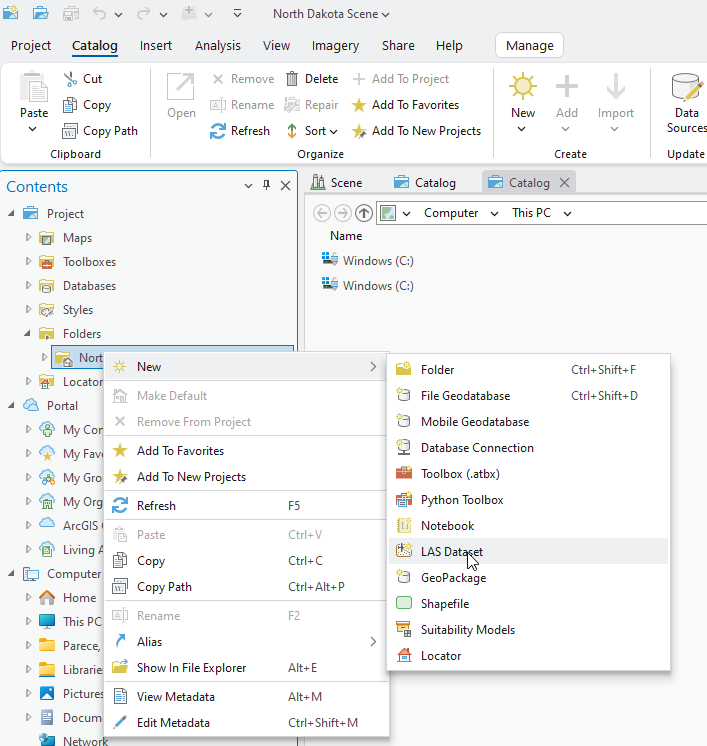Collapse the Folders node in Contents

pos(27,334)
